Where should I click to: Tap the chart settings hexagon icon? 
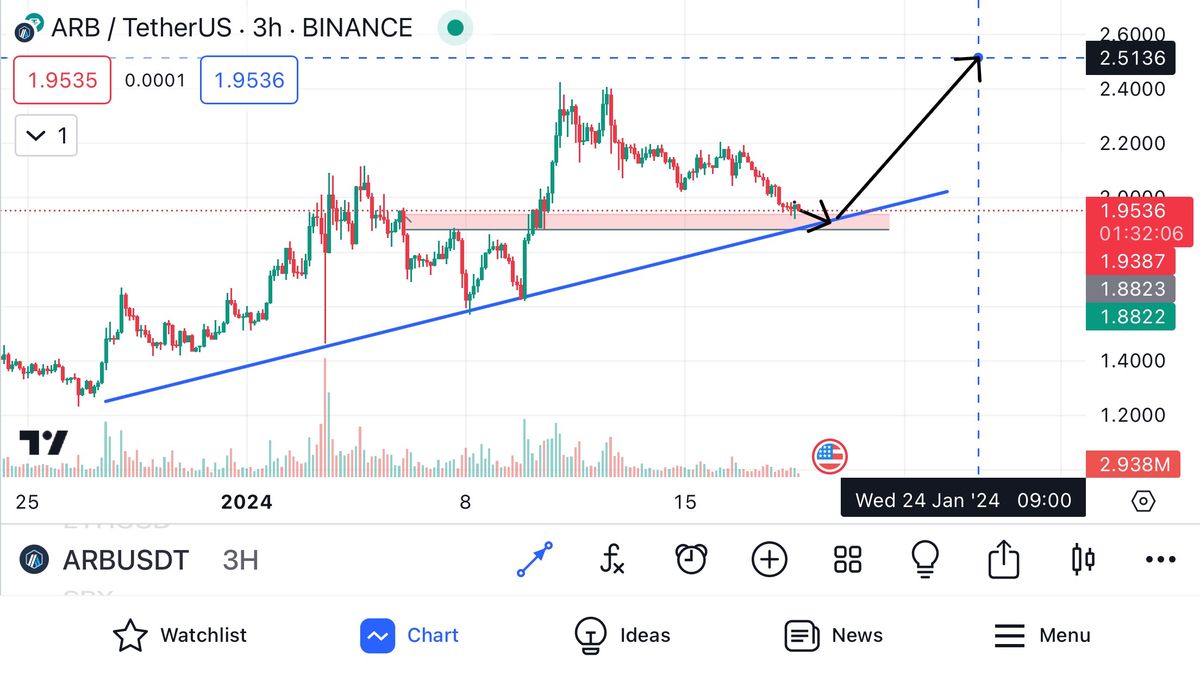pos(1144,500)
